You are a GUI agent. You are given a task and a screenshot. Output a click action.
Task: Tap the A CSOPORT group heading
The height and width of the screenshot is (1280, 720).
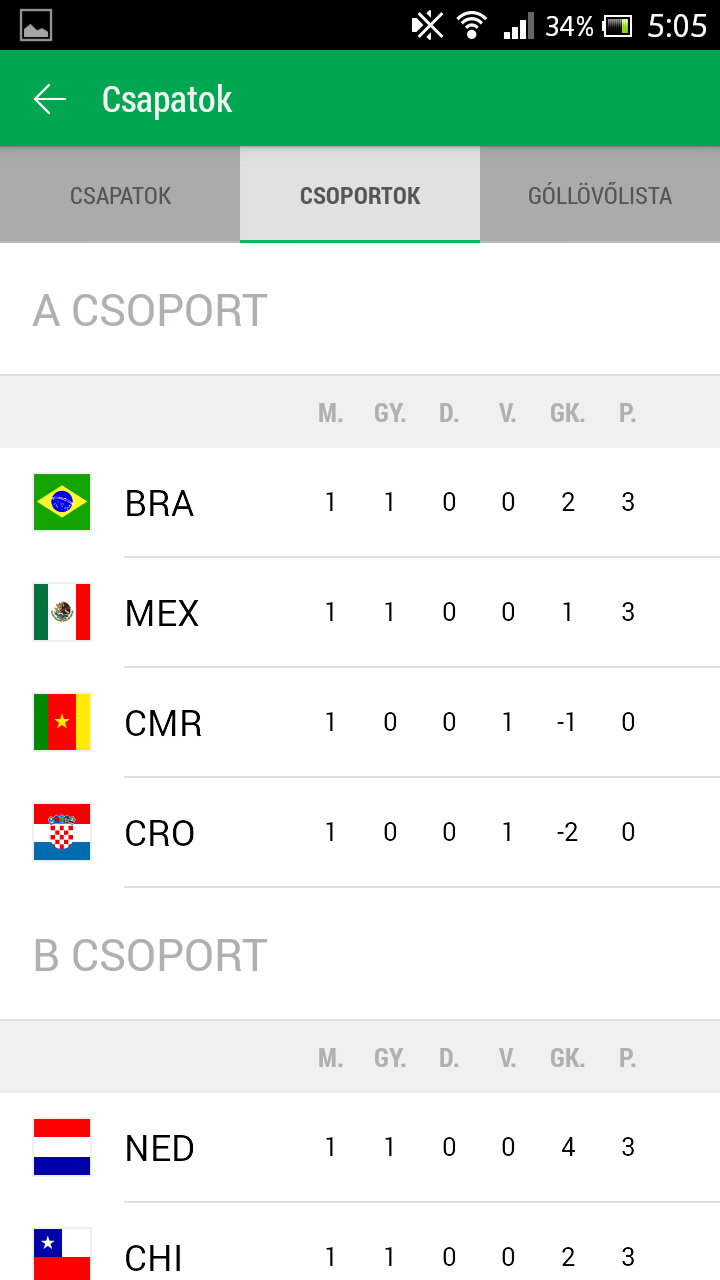[x=150, y=311]
